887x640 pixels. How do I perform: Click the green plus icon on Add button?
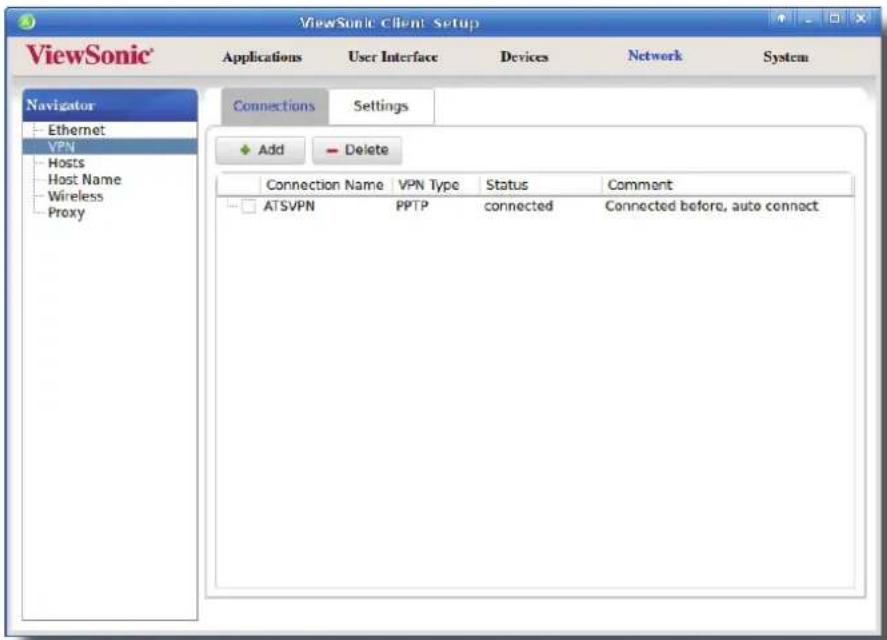pyautogui.click(x=245, y=150)
